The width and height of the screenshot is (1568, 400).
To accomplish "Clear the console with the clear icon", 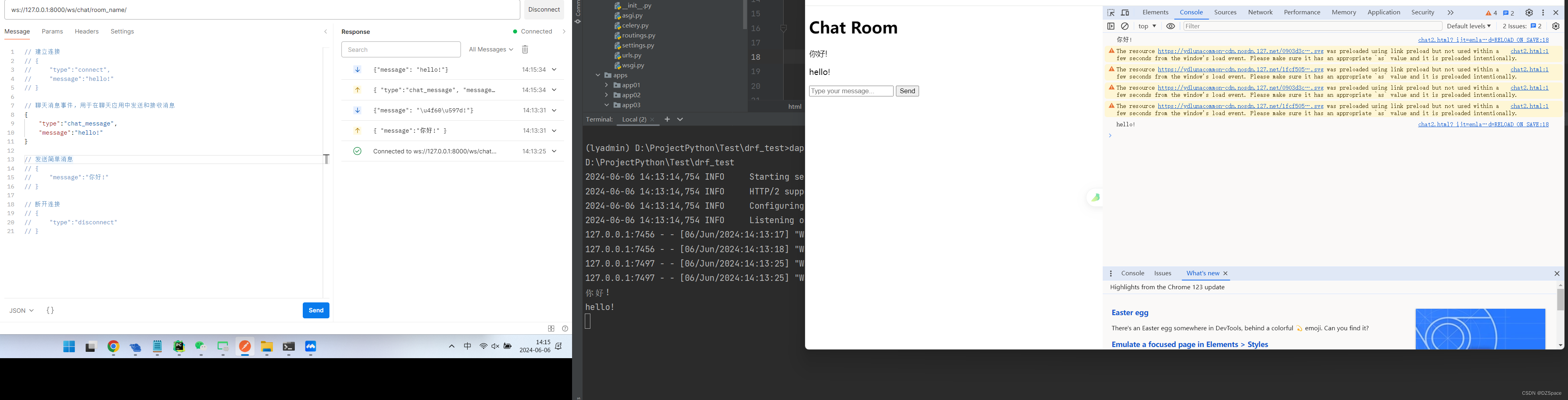I will (x=1124, y=26).
